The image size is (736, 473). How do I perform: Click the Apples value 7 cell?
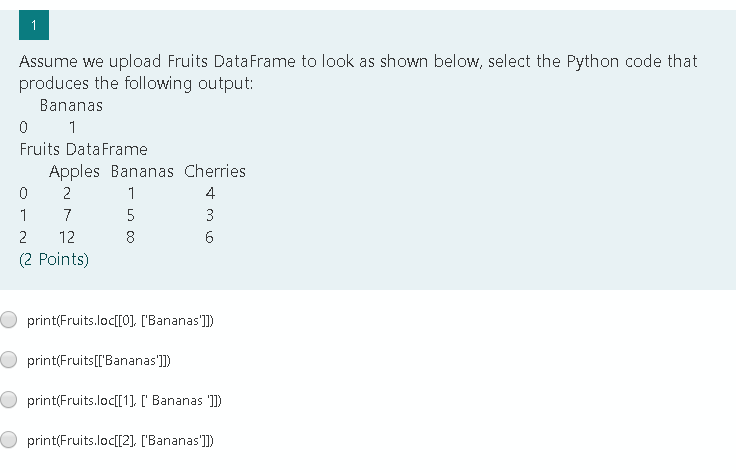(66, 216)
